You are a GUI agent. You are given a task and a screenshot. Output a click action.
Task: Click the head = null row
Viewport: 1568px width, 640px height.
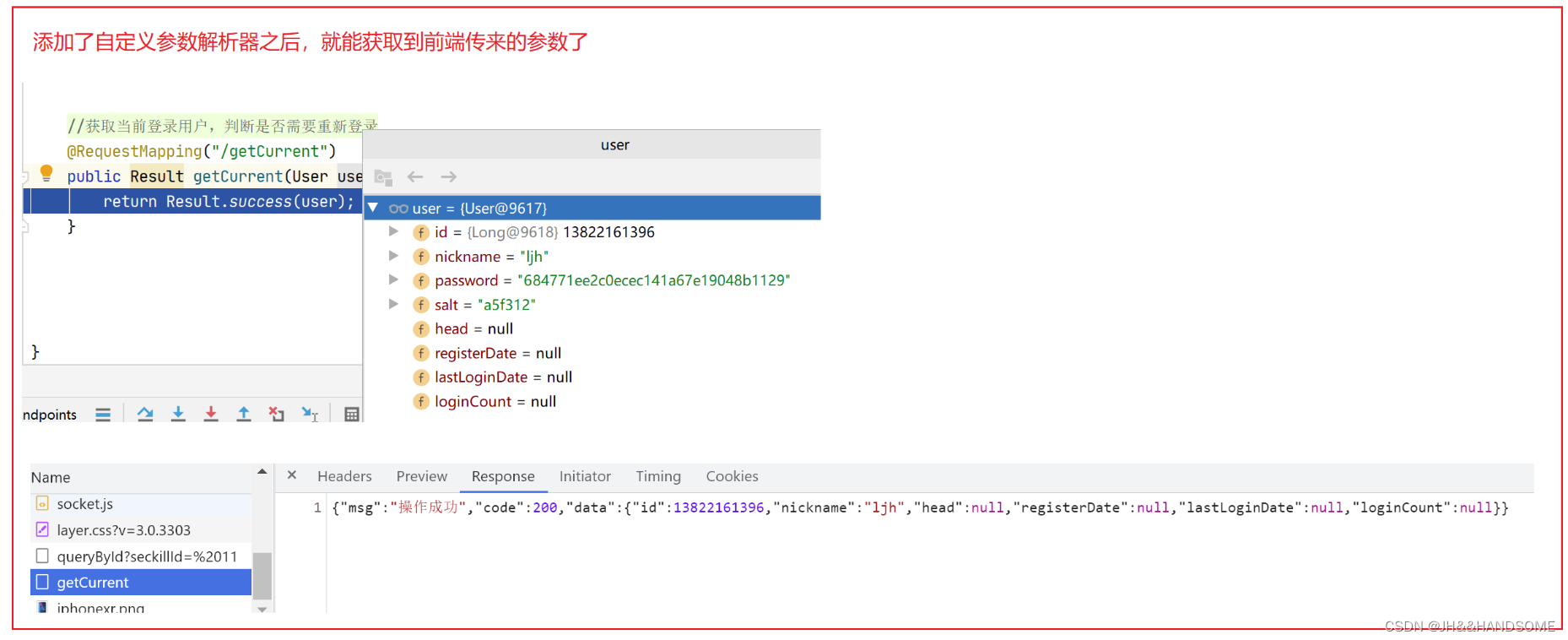[x=592, y=329]
